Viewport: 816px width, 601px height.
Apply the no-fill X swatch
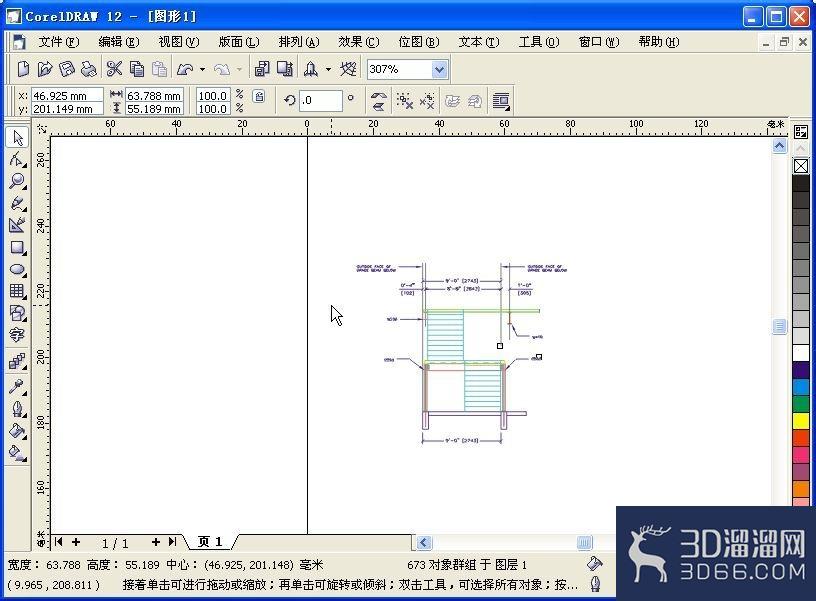[801, 166]
